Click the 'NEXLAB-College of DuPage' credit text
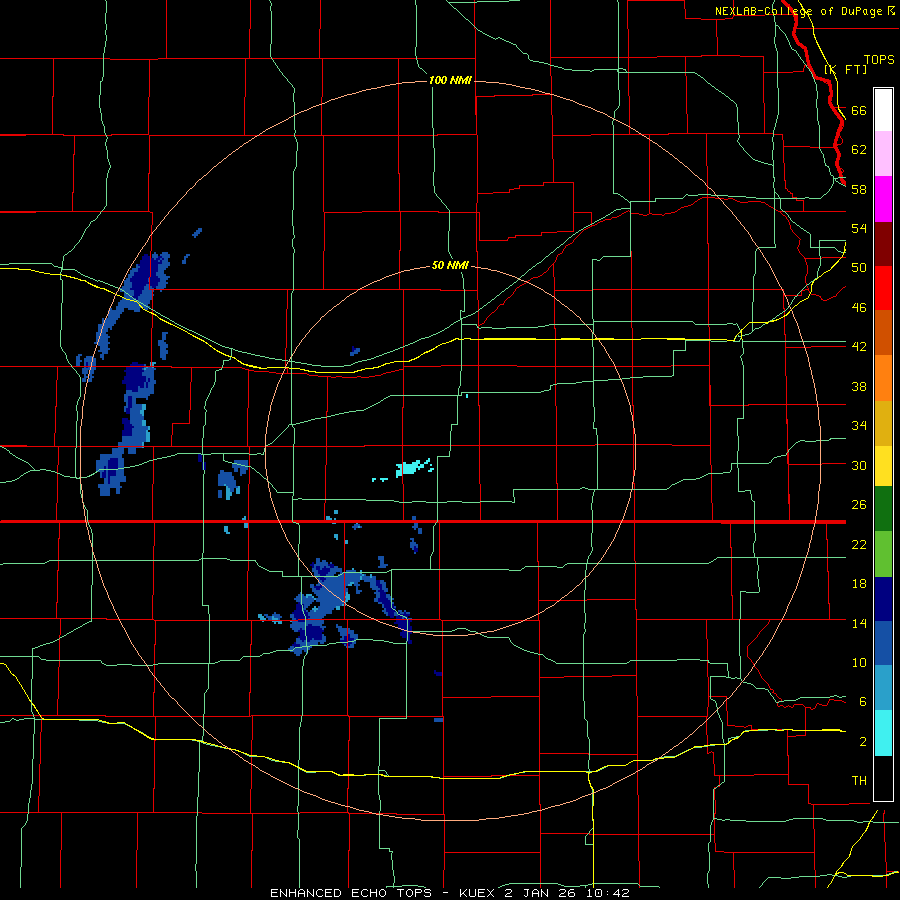900x900 pixels. pyautogui.click(x=799, y=11)
